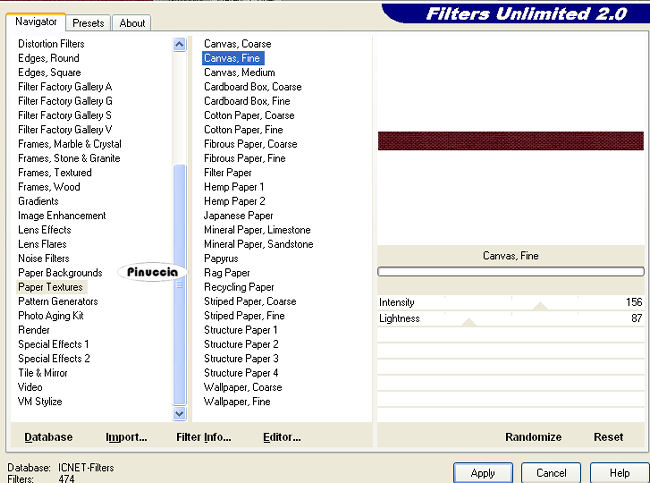Choose the Japanese Paper filter
This screenshot has height=483, width=650.
pos(238,216)
